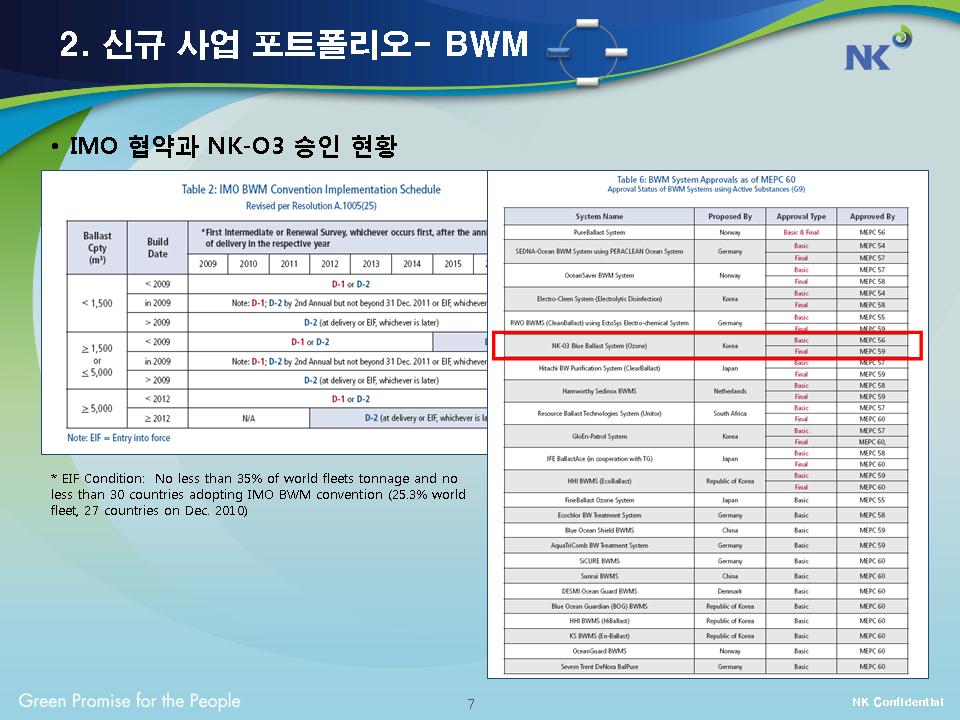This screenshot has width=960, height=720.
Task: Click 'SEDNA-Ocean BWM System using PERACLEAN Ocean System'
Action: click(599, 252)
